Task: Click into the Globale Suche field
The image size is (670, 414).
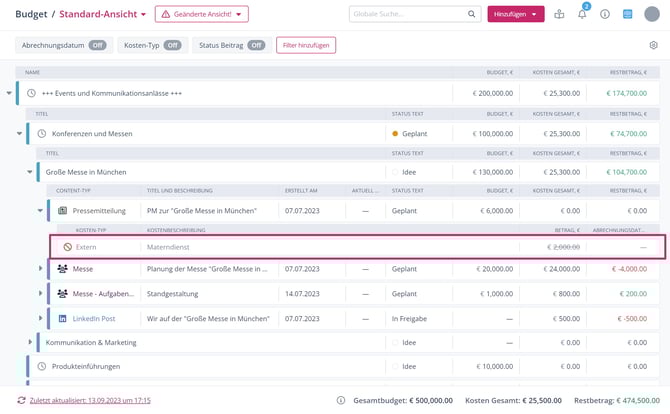Action: pyautogui.click(x=407, y=14)
